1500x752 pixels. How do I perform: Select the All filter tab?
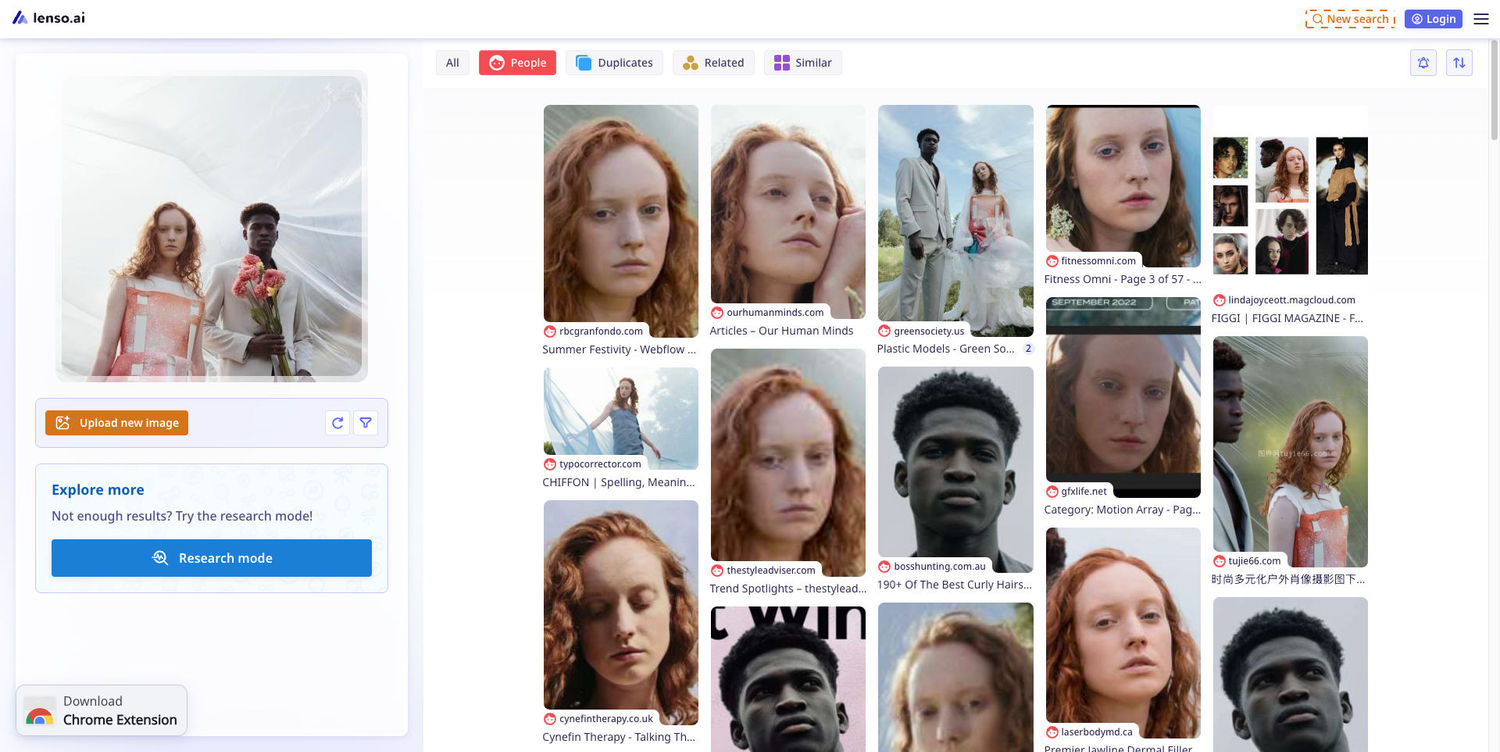(x=452, y=63)
